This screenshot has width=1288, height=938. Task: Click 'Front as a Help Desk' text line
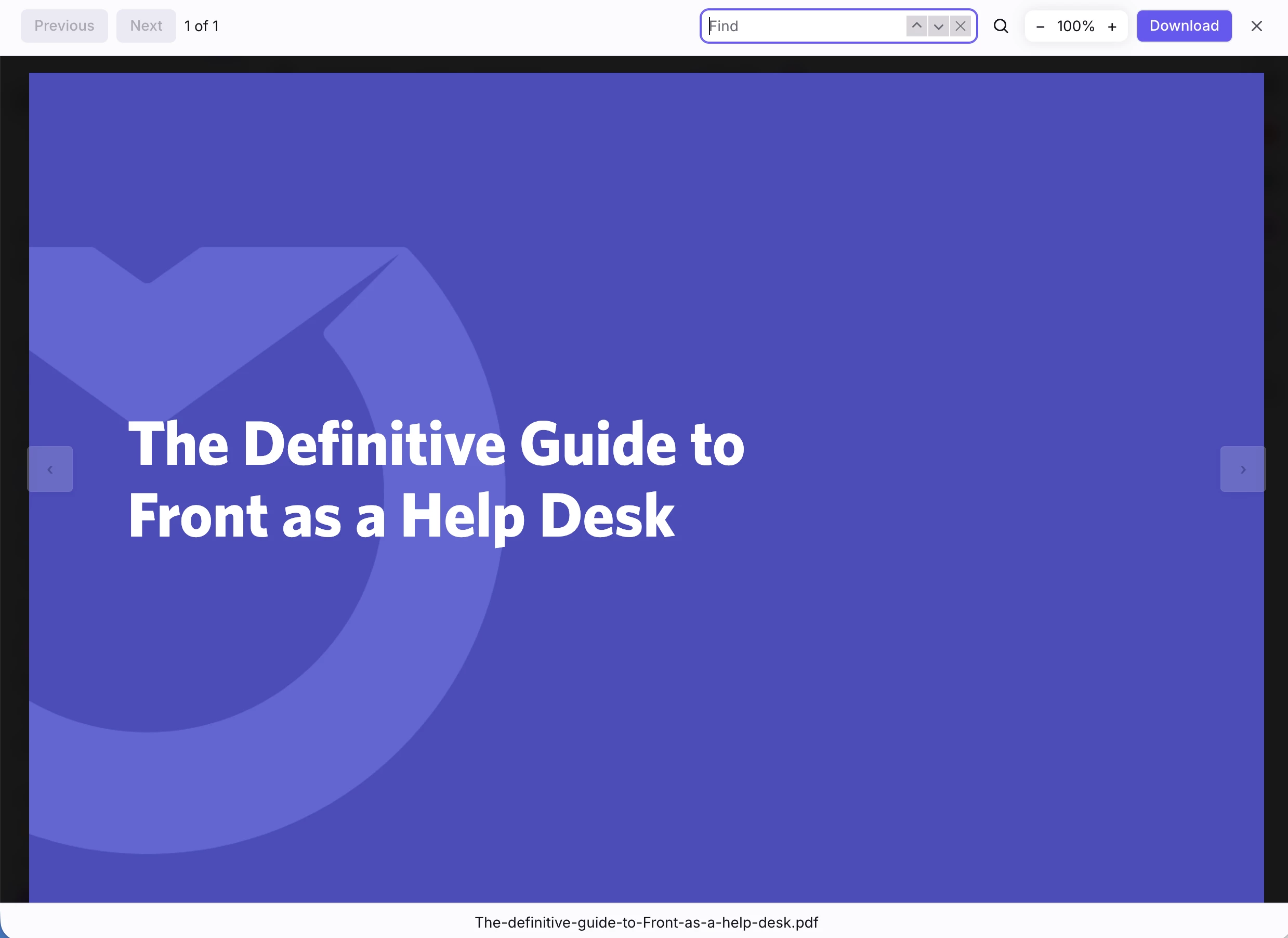[x=401, y=516]
